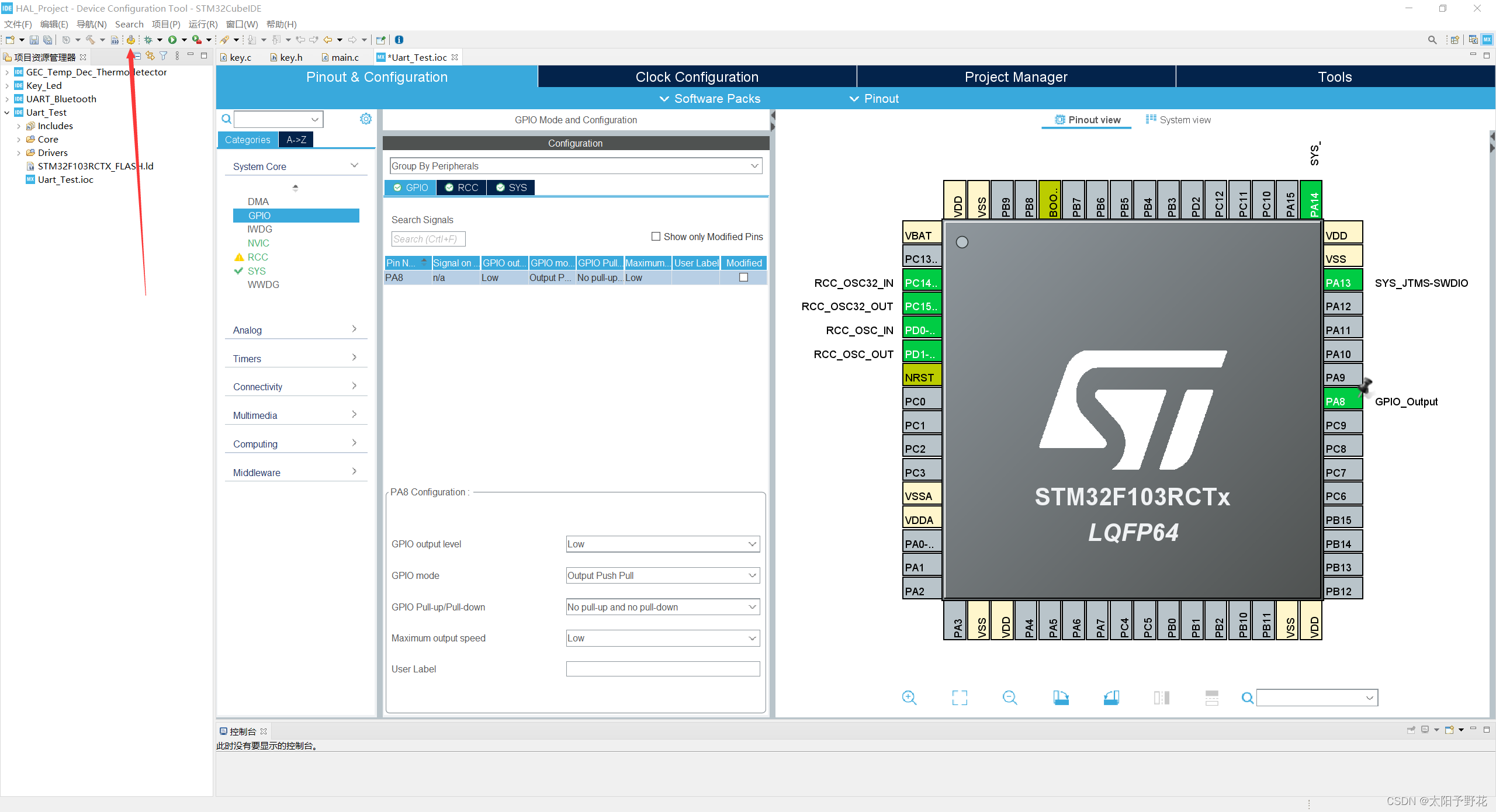Zoom in on the pinout chip view
The width and height of the screenshot is (1496, 812).
pos(909,698)
